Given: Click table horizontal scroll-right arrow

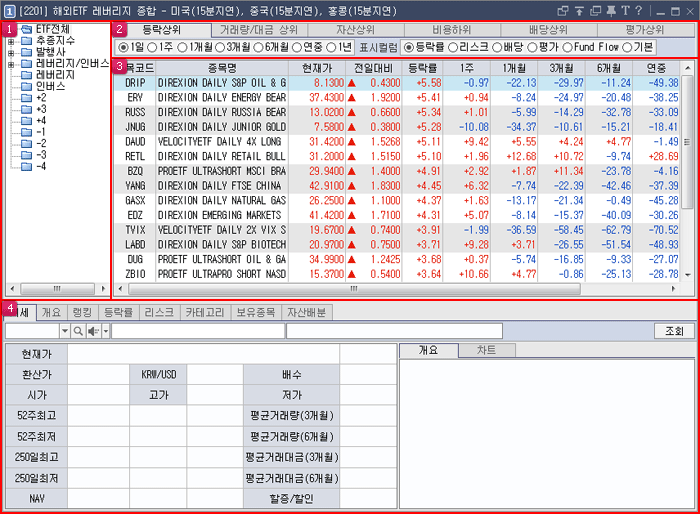Looking at the screenshot, I should [674, 289].
